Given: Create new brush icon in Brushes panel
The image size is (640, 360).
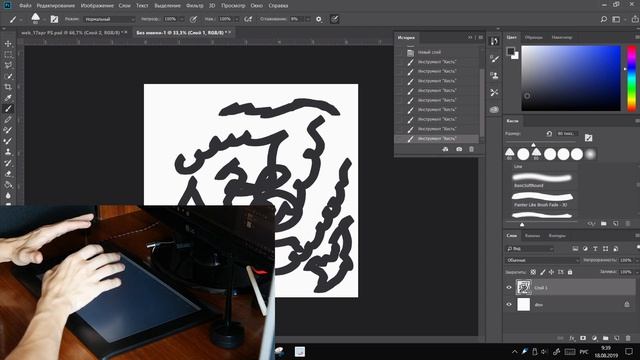Looking at the screenshot, I should pyautogui.click(x=616, y=224).
